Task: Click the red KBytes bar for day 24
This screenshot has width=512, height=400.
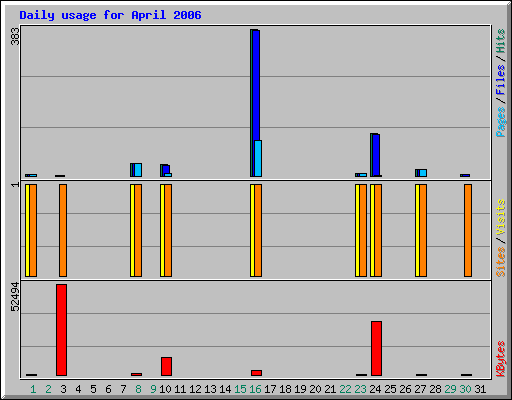Action: (376, 348)
